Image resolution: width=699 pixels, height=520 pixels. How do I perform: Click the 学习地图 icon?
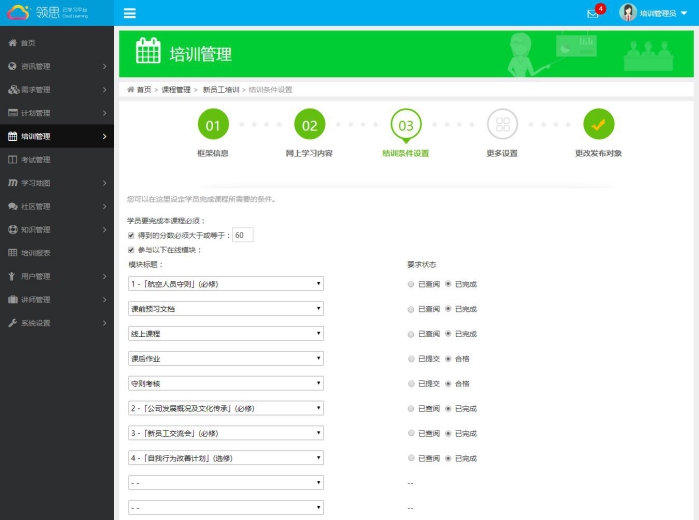coord(13,183)
